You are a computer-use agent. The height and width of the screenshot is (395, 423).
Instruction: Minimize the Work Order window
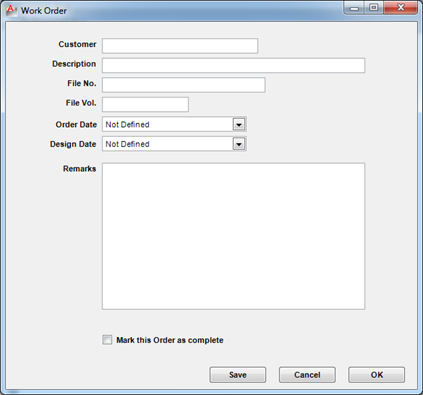[354, 8]
